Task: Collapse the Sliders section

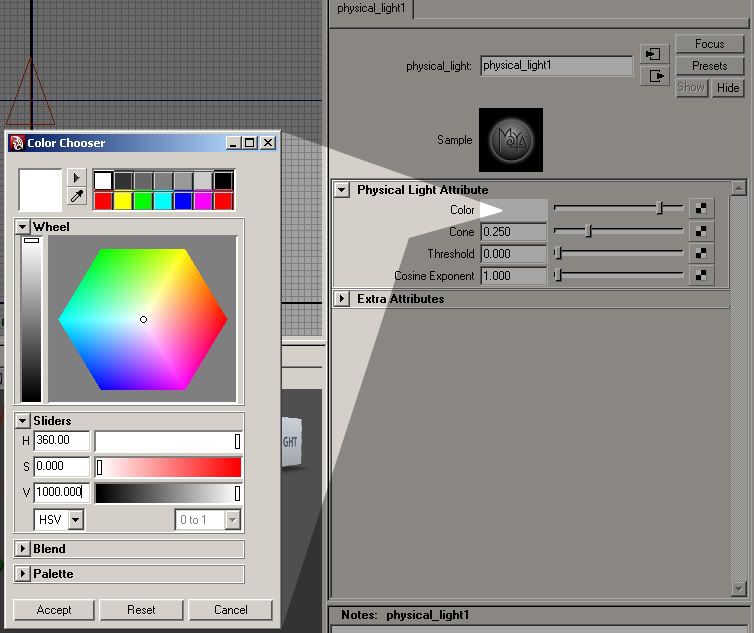Action: pos(23,421)
